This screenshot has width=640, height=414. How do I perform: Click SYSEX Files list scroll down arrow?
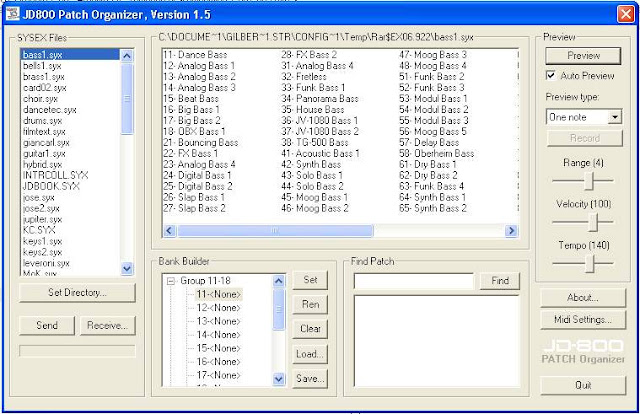(x=127, y=268)
